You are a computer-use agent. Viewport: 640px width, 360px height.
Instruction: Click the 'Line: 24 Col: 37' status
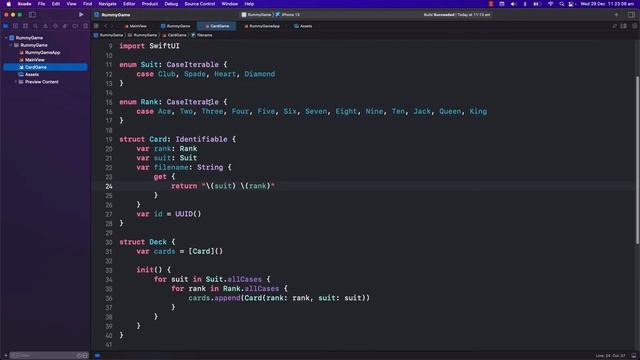610,356
